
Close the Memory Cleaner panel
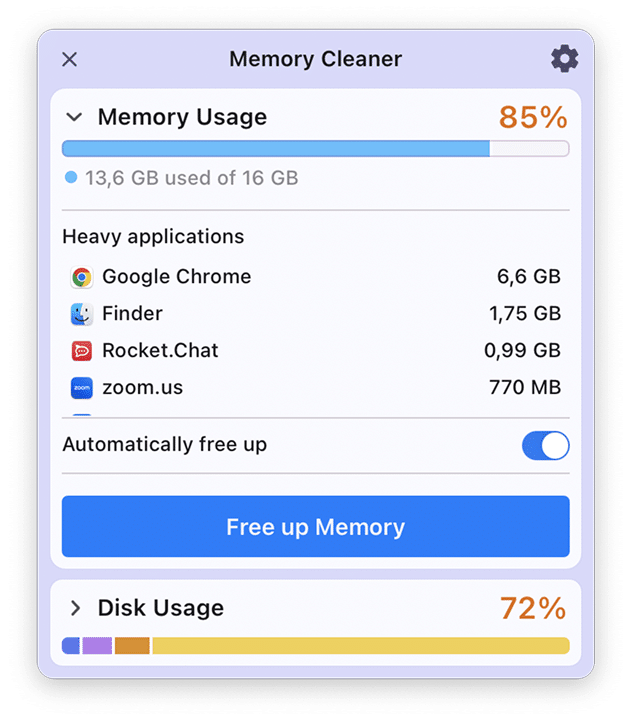pos(69,59)
